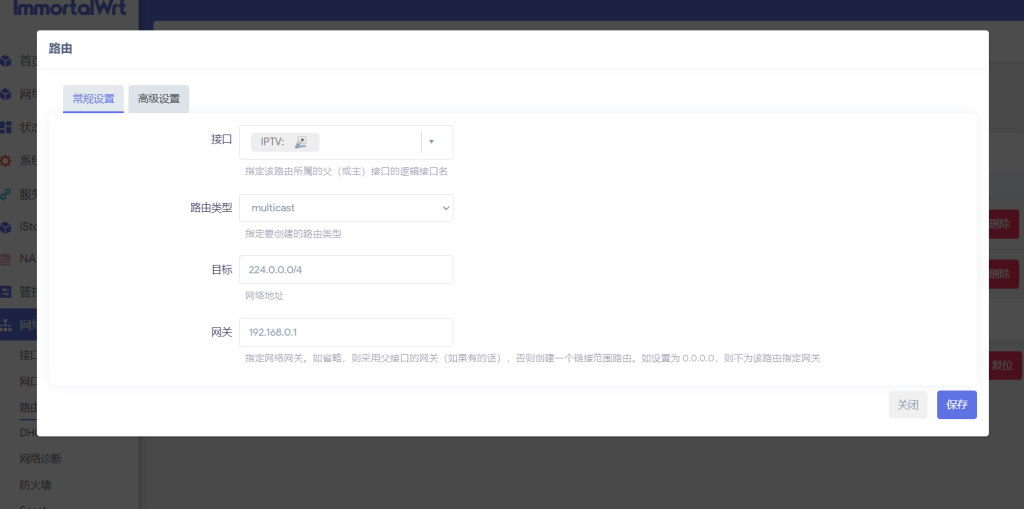The image size is (1024, 509).
Task: Click the ImmortalWrt logo
Action: [x=62, y=8]
